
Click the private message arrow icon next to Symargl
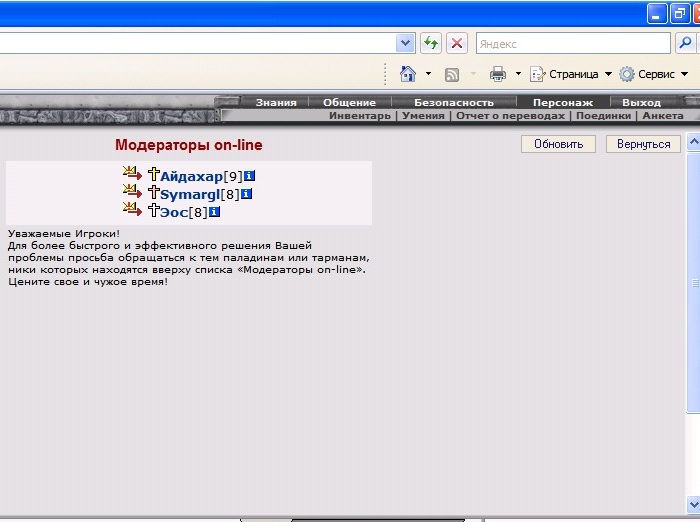(x=132, y=191)
